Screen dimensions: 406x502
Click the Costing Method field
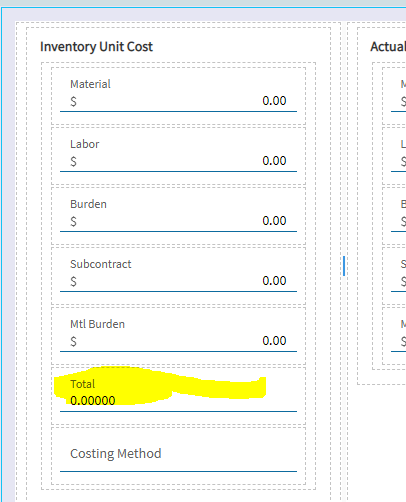point(178,454)
